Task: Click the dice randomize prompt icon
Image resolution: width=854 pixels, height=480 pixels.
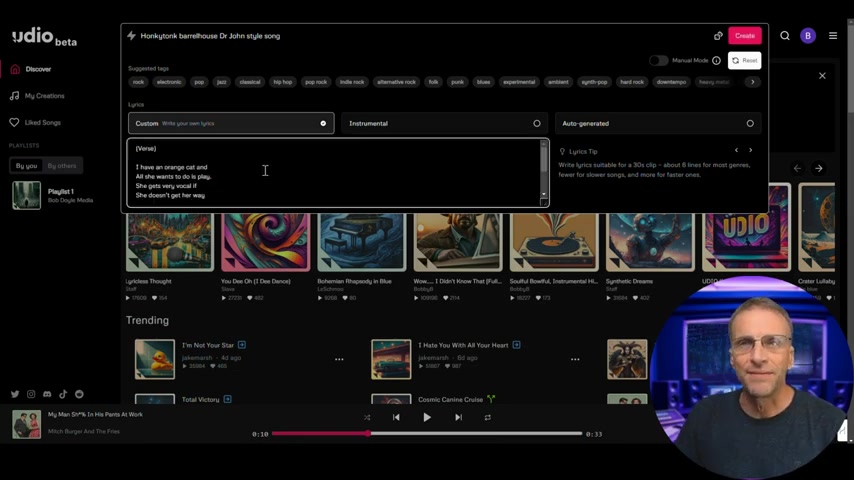Action: (718, 36)
